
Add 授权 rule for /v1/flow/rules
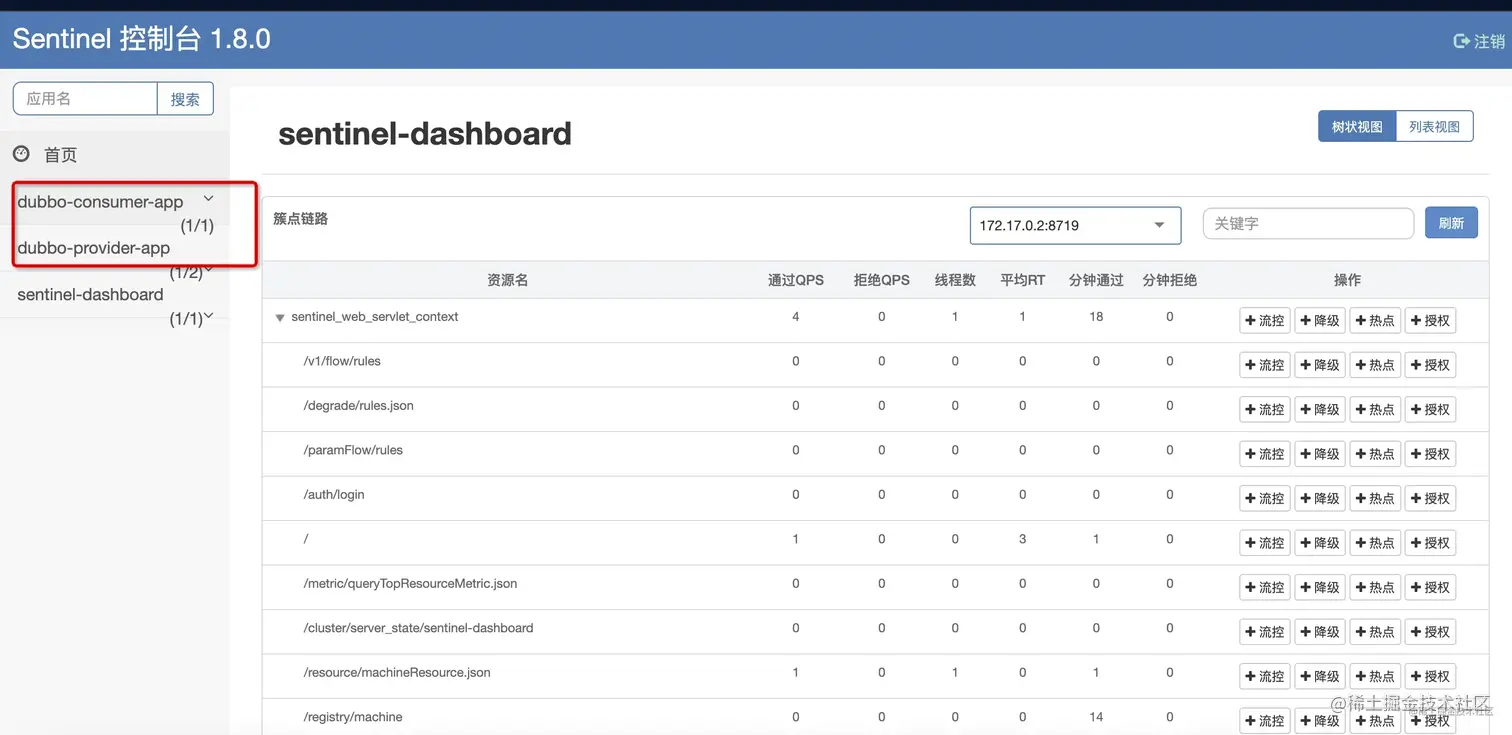1430,365
